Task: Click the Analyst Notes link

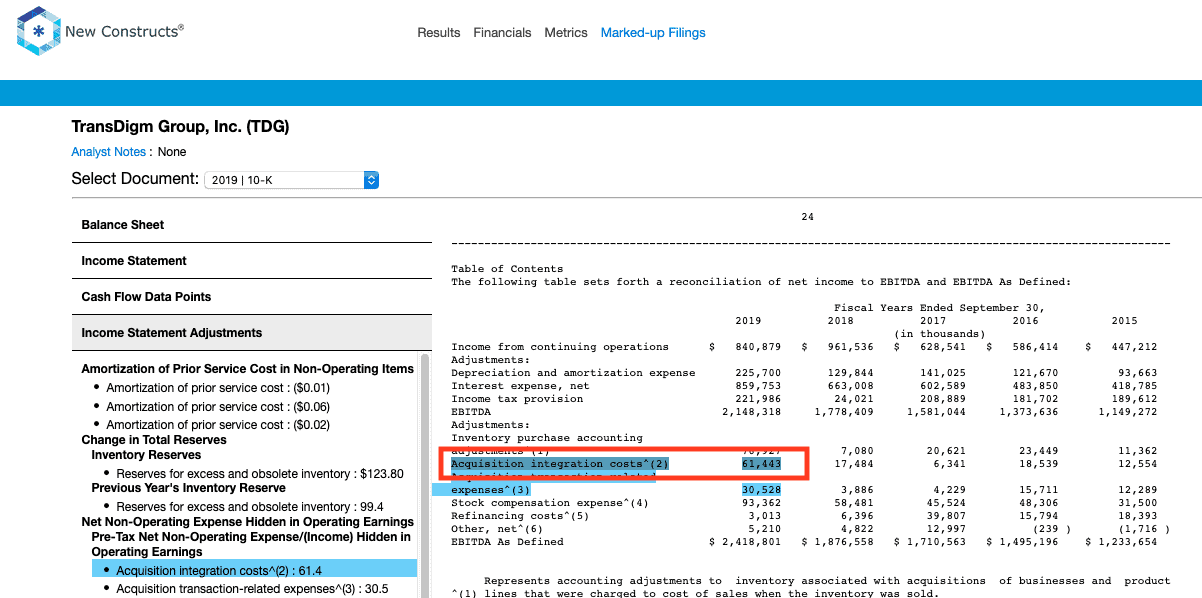Action: [109, 152]
